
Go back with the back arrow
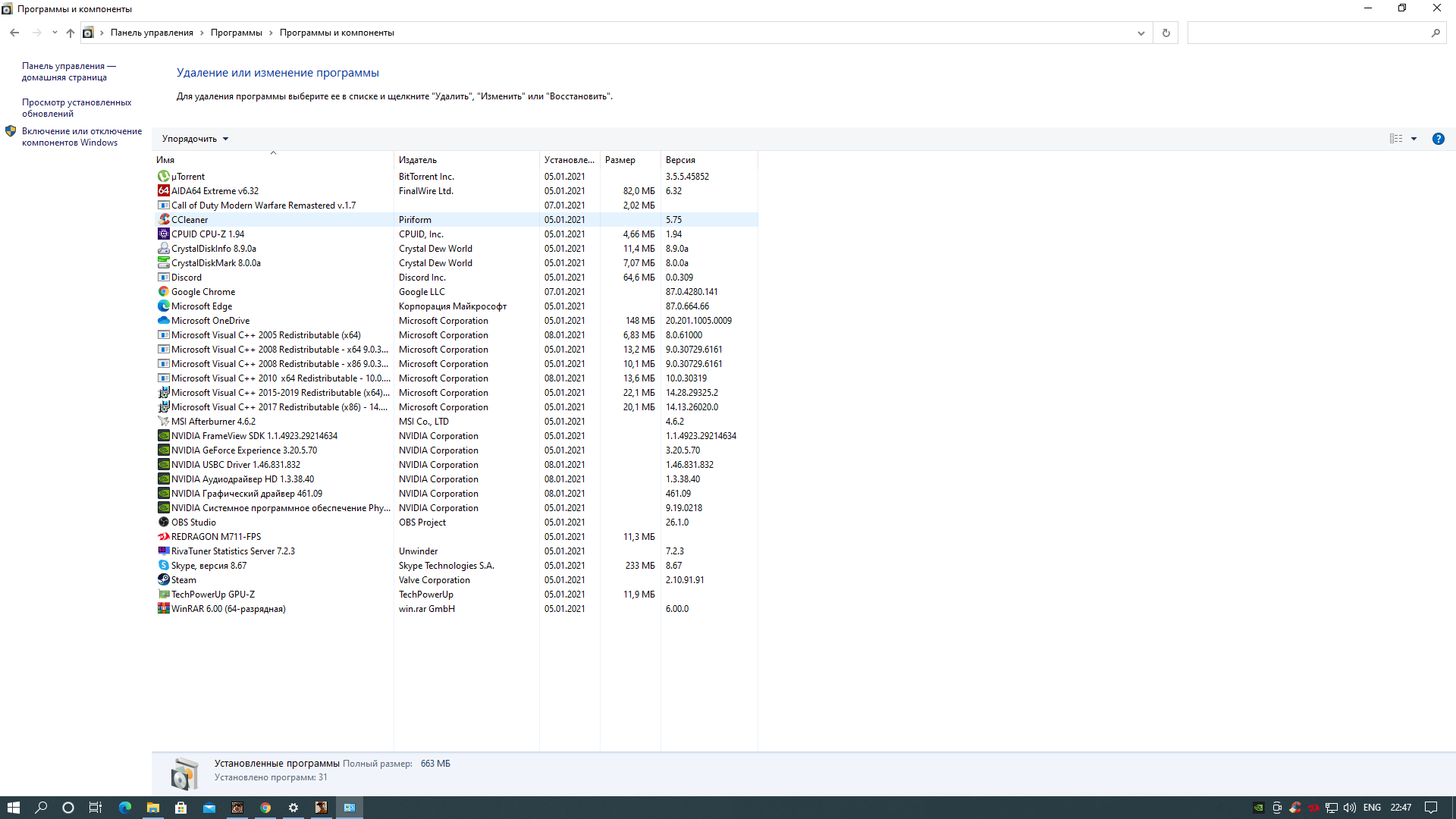click(x=14, y=33)
